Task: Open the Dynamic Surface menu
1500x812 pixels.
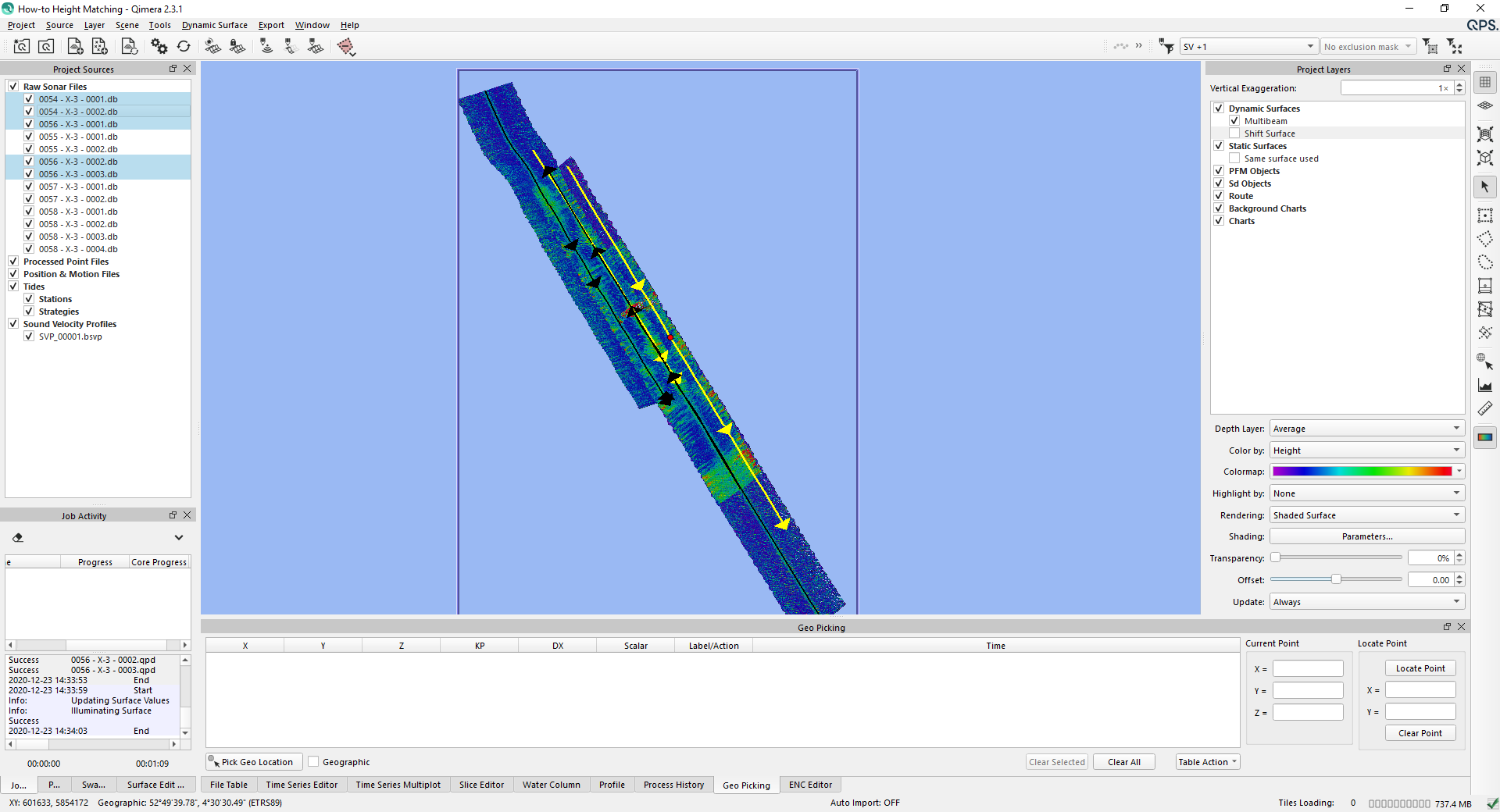Action: click(x=214, y=25)
